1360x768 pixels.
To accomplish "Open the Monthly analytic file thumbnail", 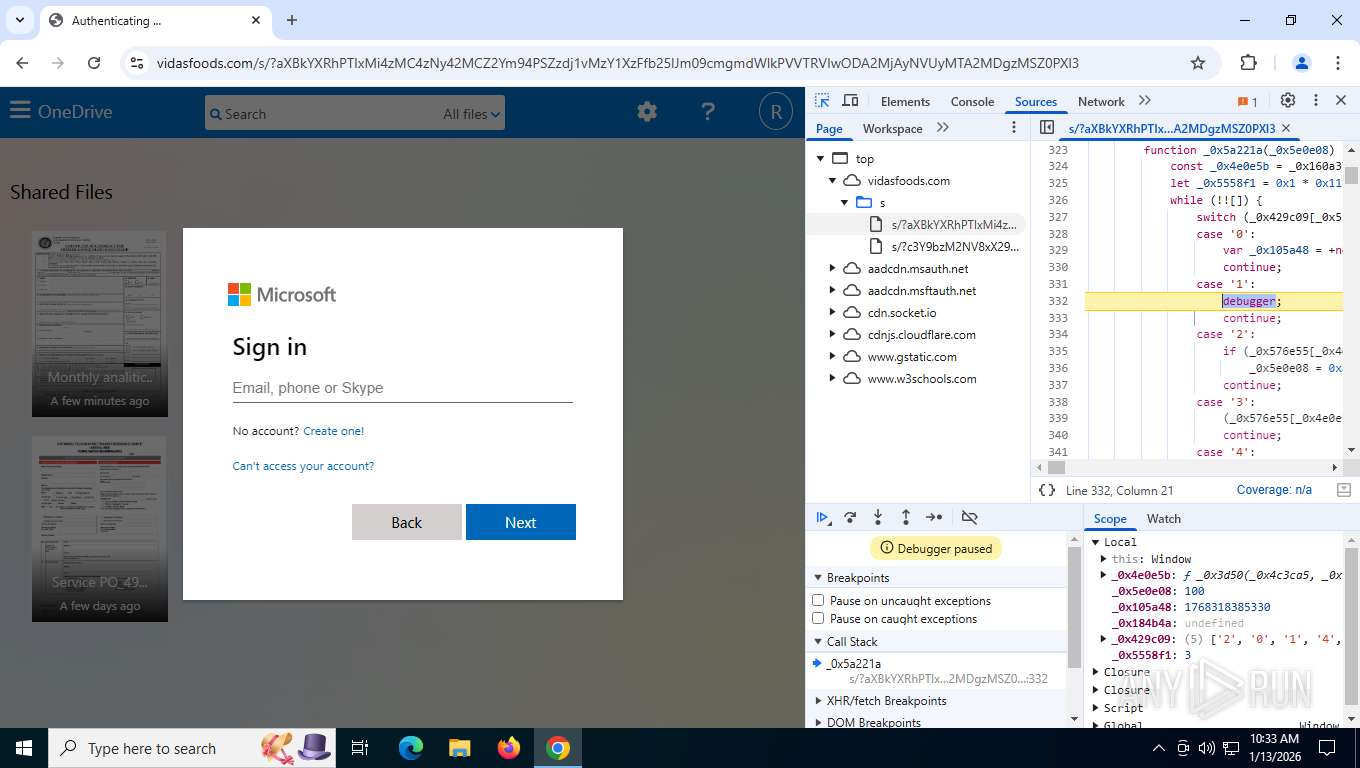I will (100, 324).
